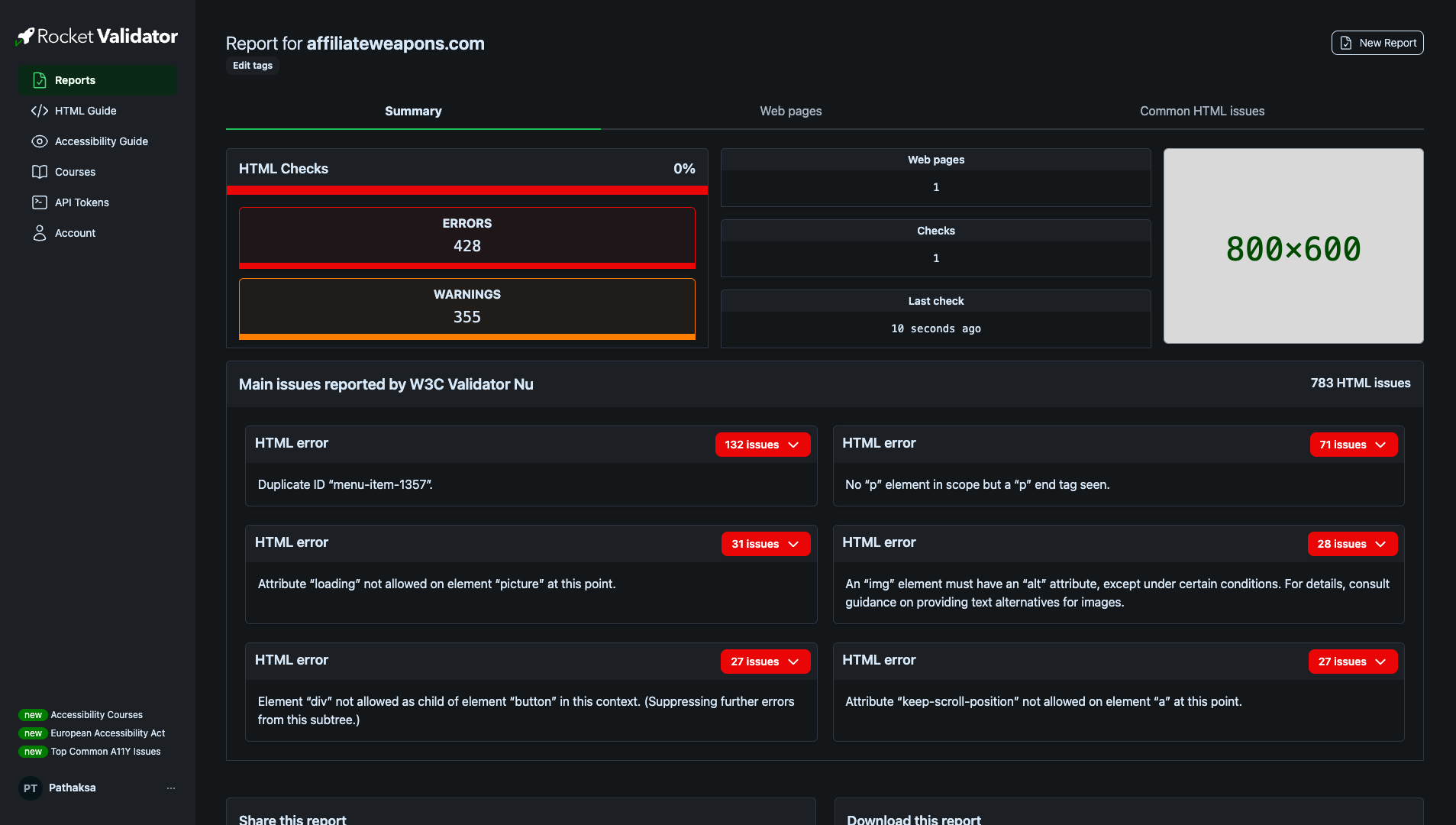The height and width of the screenshot is (825, 1456).
Task: Click the 800x600 placeholder thumbnail
Action: 1293,245
